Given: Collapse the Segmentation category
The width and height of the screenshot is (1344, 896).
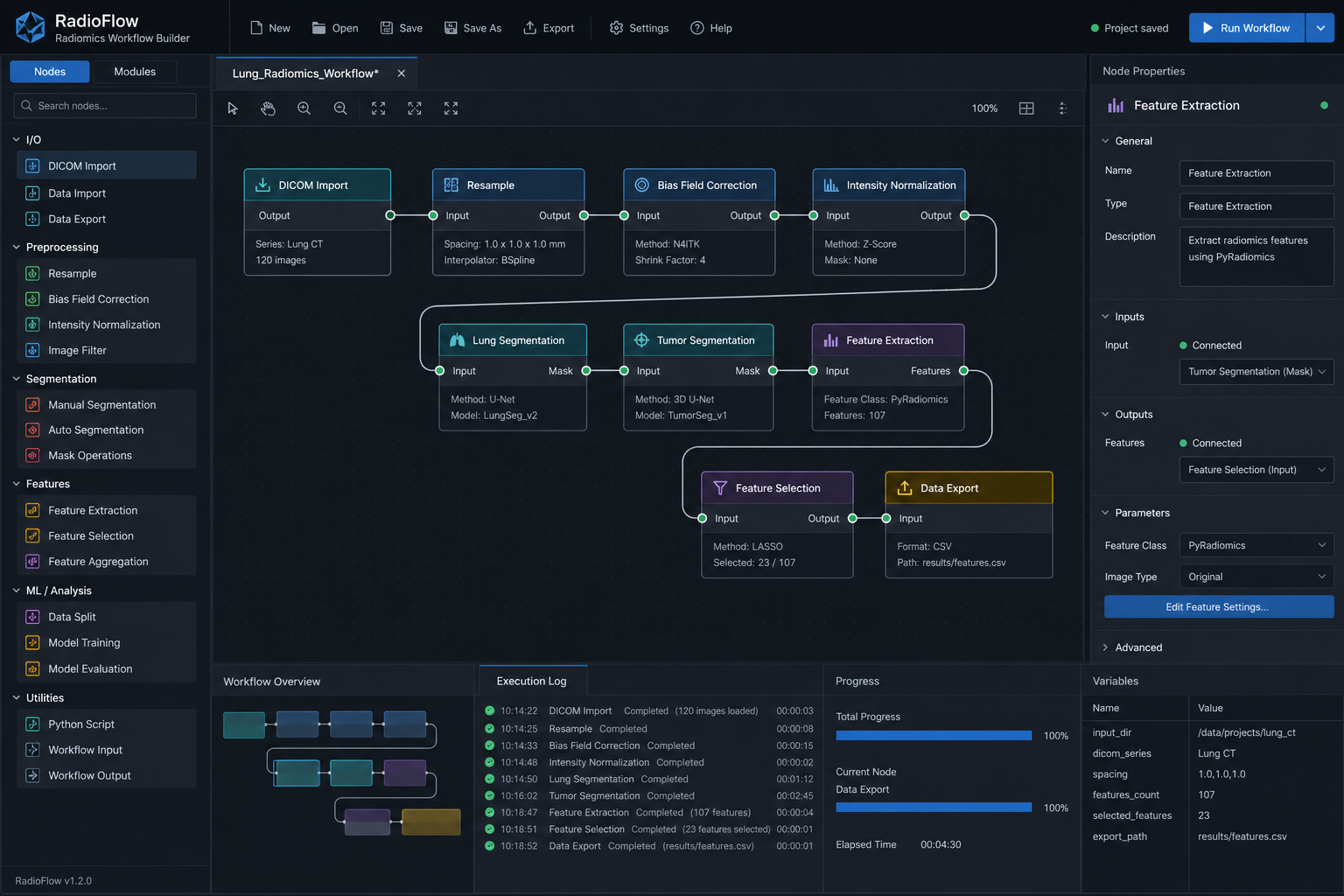Looking at the screenshot, I should click(16, 379).
